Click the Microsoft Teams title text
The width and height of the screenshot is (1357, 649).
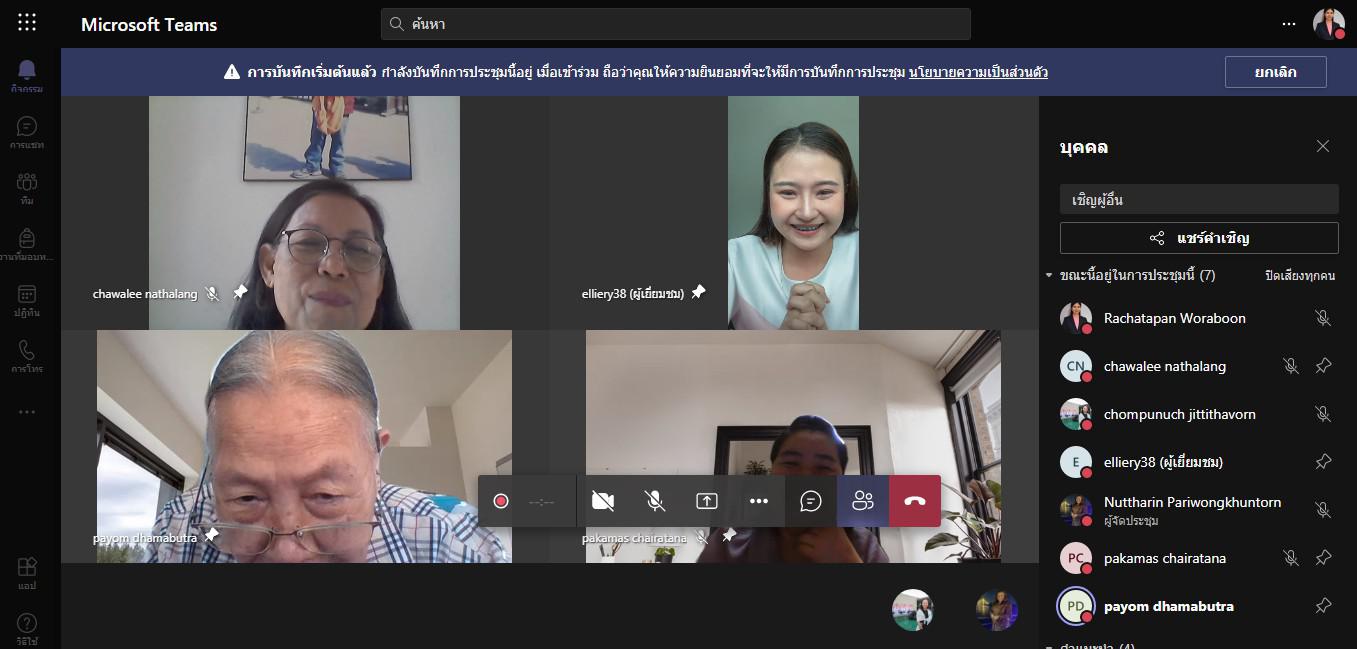pyautogui.click(x=149, y=25)
